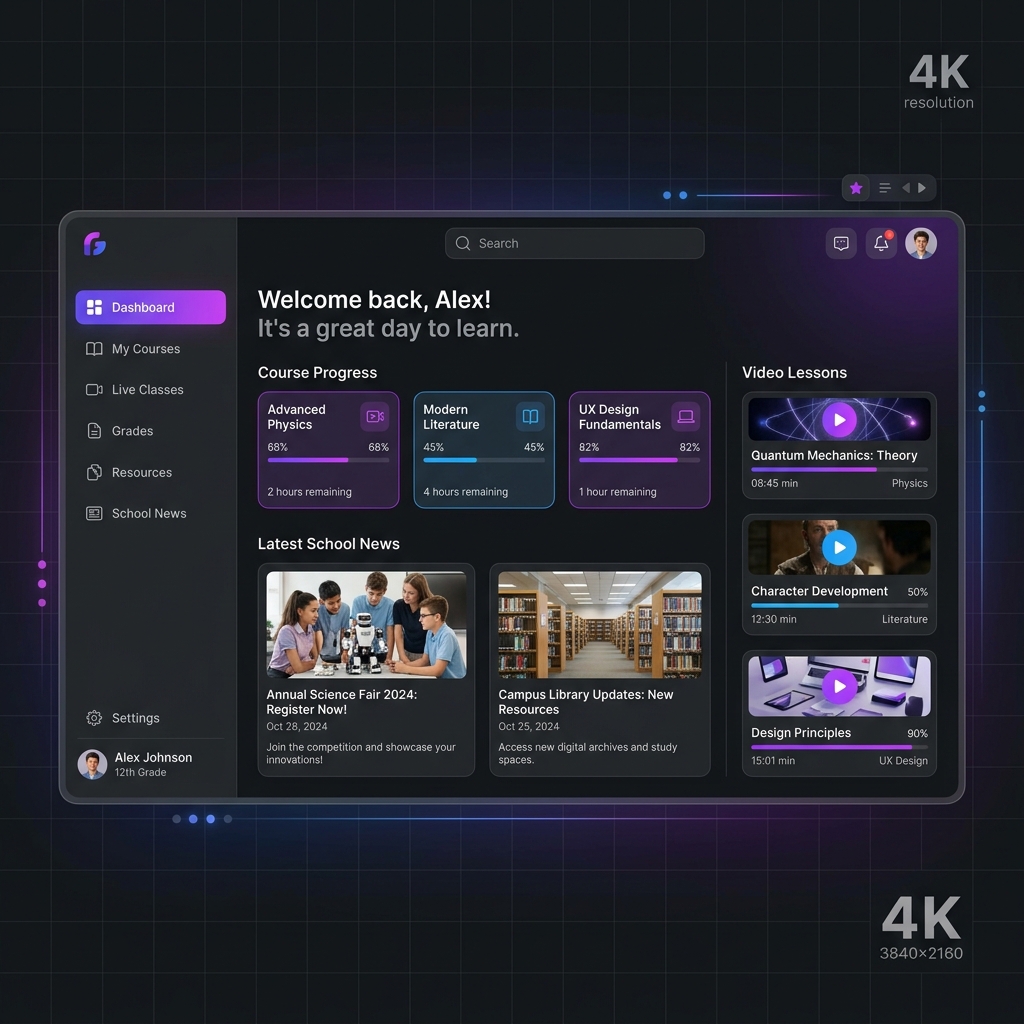The height and width of the screenshot is (1024, 1024).
Task: Click the Oct 28, 2024 date
Action: (297, 726)
